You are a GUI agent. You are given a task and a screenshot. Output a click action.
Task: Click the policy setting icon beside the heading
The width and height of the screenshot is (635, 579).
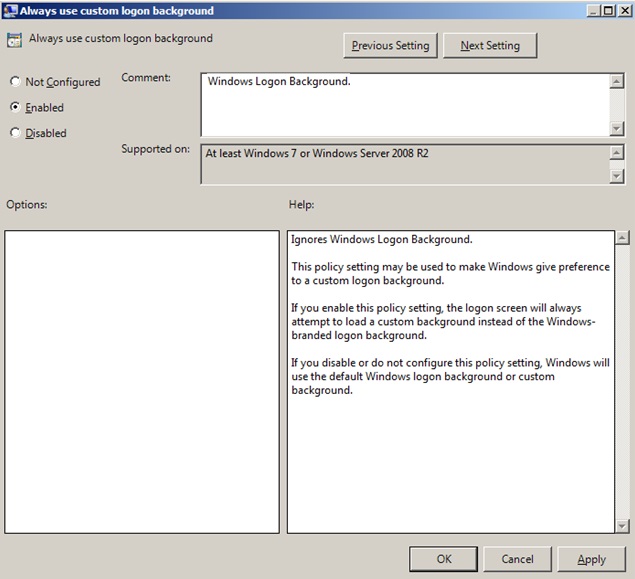[15, 40]
